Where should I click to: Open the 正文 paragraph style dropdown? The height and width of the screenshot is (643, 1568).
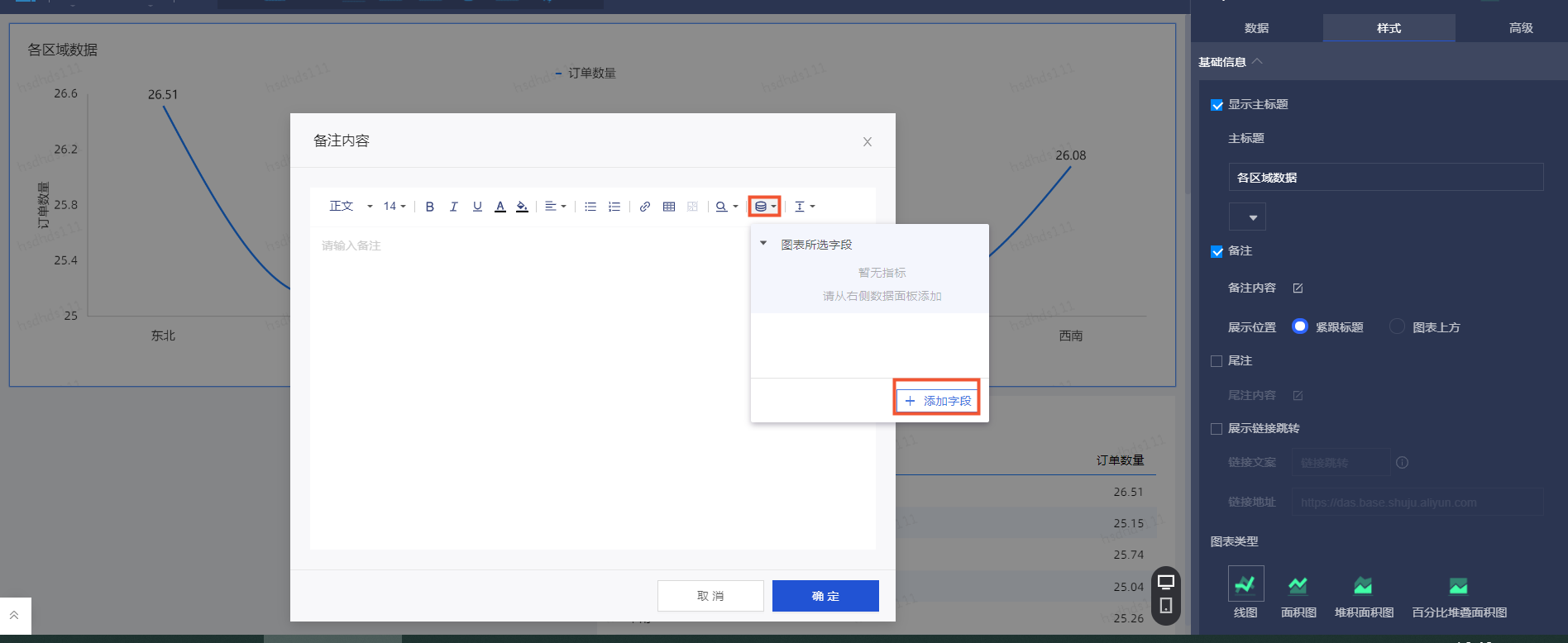pos(350,207)
